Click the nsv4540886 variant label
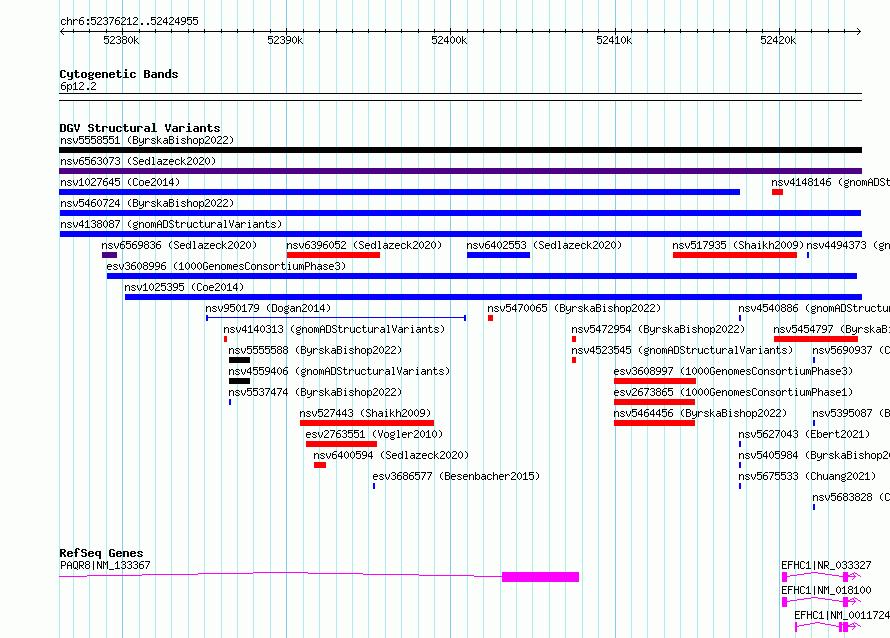The width and height of the screenshot is (890, 638). click(814, 308)
